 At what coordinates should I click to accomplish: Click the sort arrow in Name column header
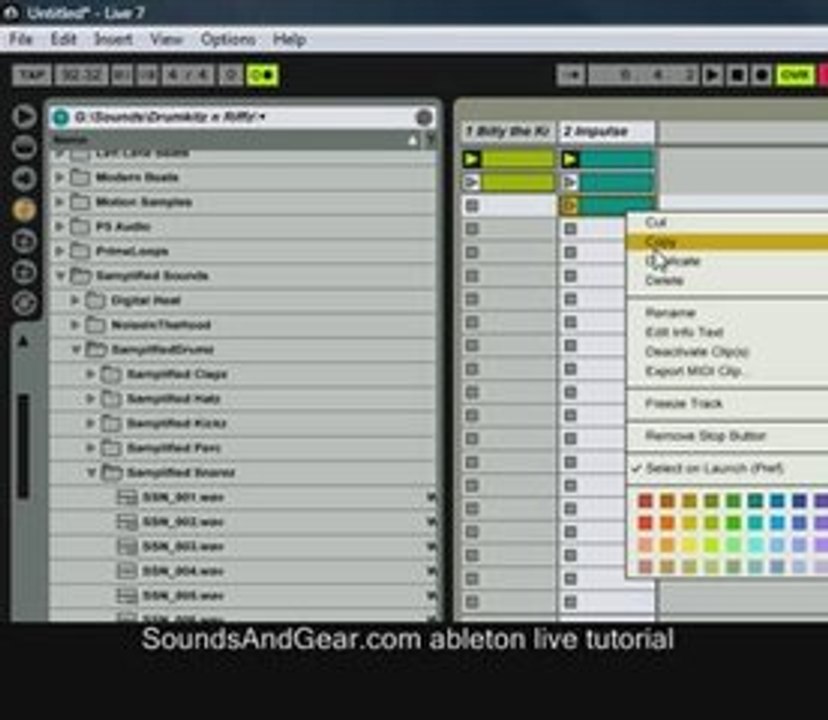point(413,140)
